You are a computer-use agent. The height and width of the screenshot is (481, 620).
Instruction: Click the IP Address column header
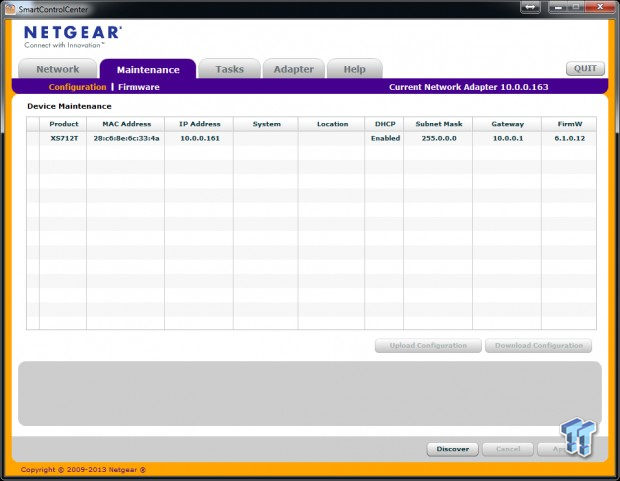tap(199, 124)
